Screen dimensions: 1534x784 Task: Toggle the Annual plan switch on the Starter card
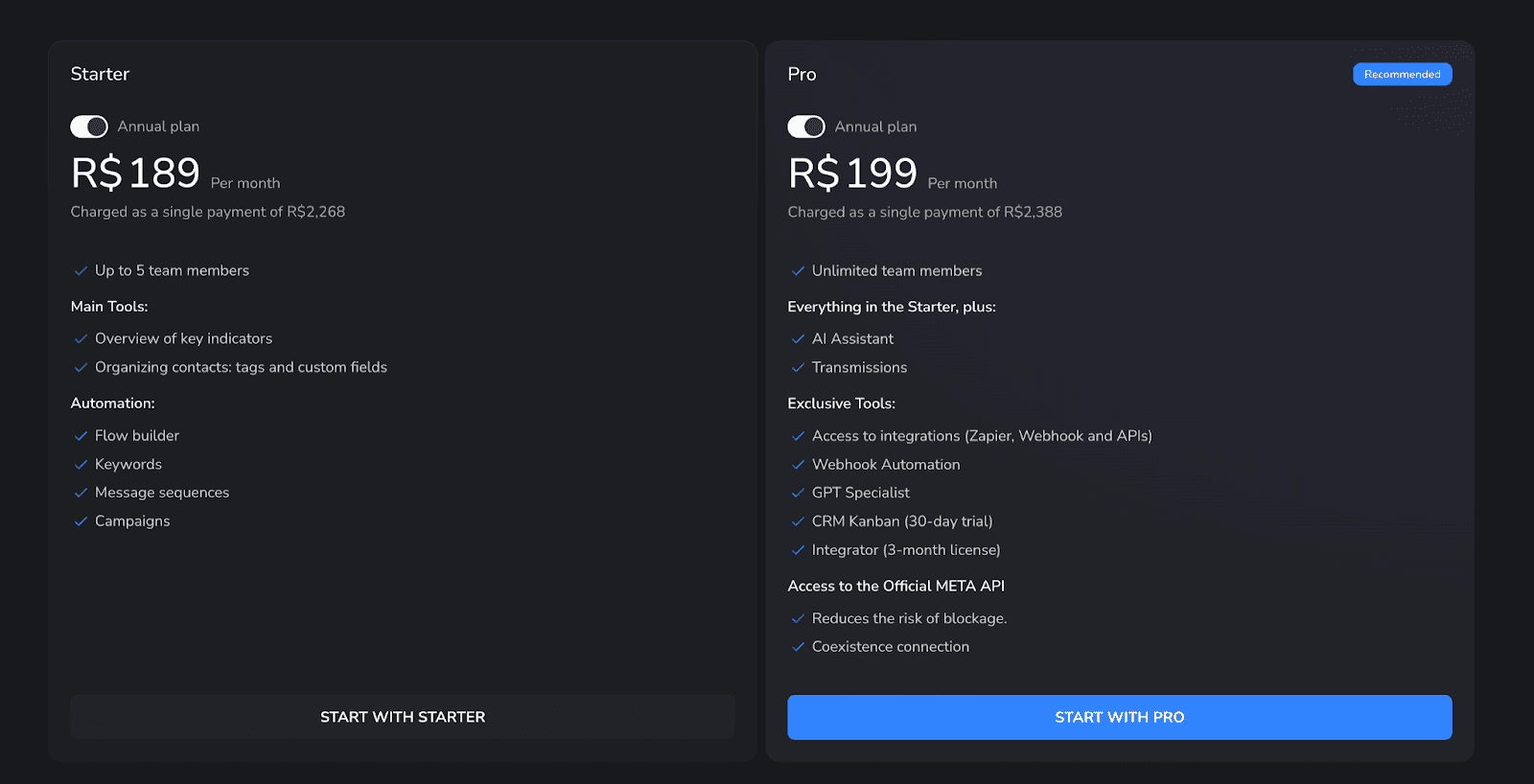[x=88, y=126]
